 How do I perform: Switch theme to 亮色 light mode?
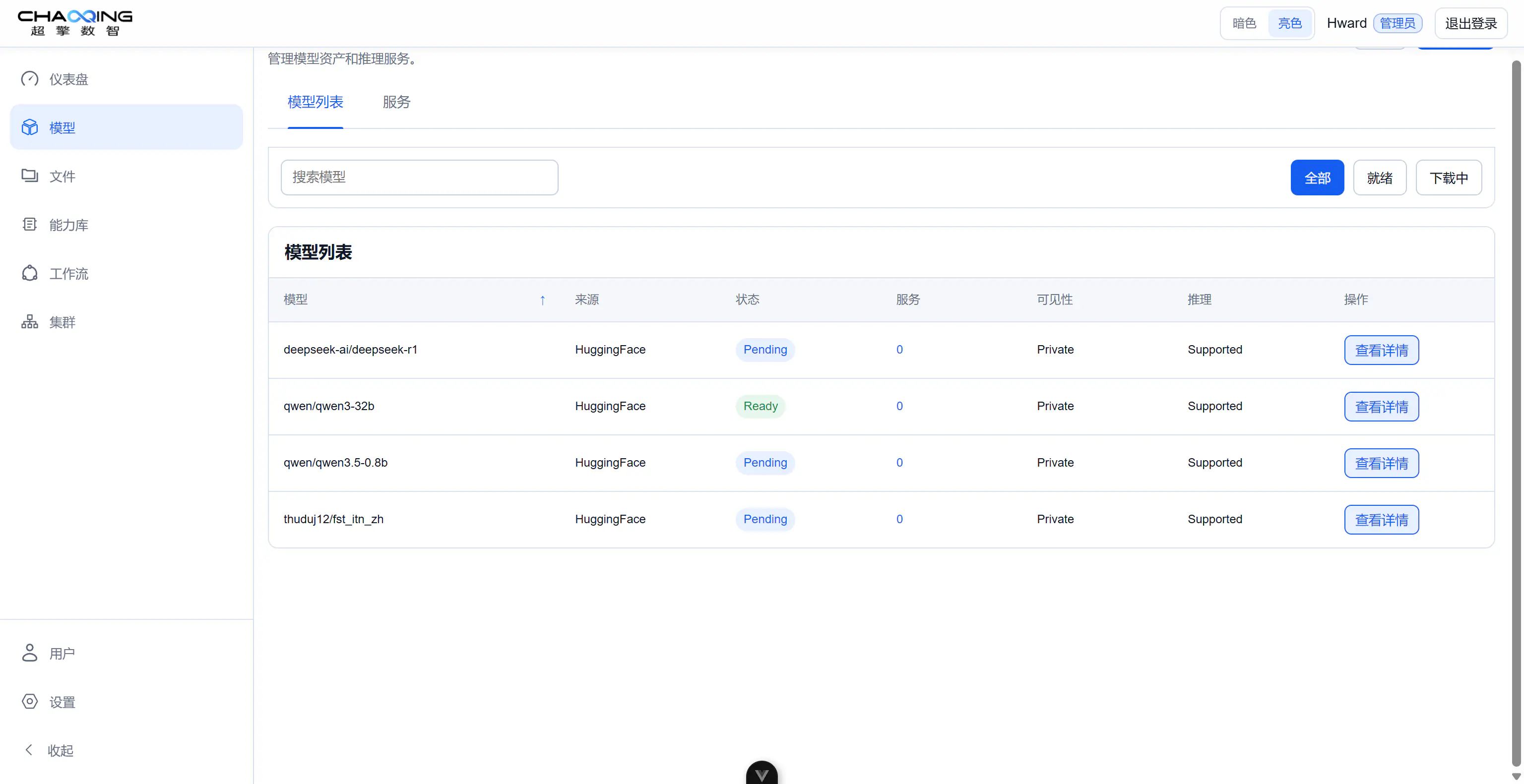1290,23
